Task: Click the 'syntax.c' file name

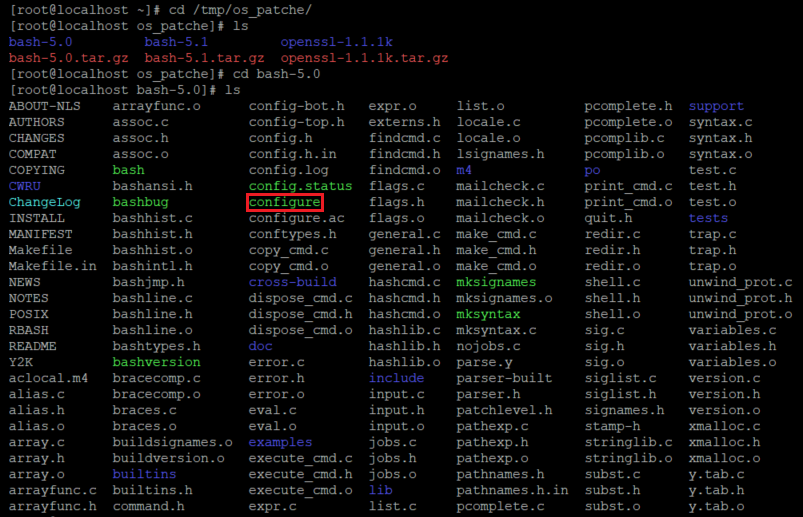Action: [x=721, y=122]
